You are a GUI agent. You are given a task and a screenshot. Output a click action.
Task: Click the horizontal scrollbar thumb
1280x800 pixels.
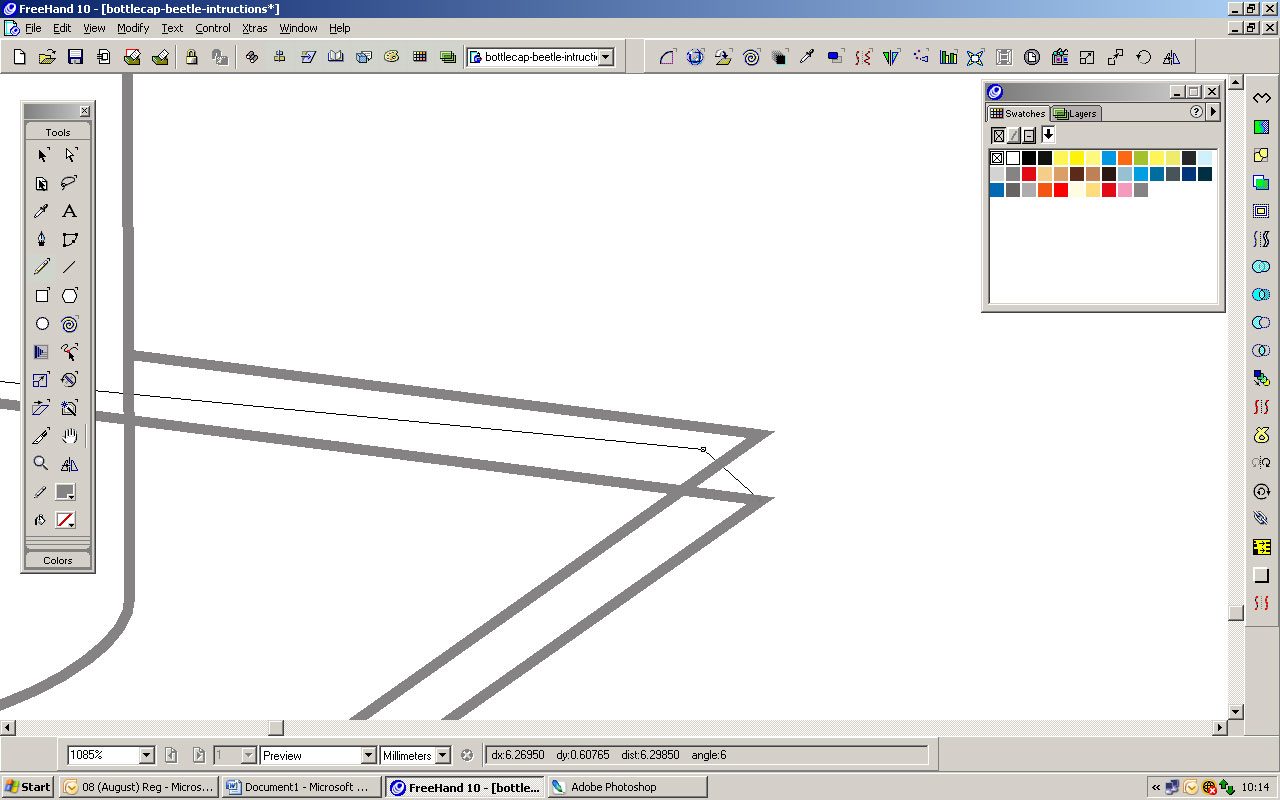pos(276,727)
